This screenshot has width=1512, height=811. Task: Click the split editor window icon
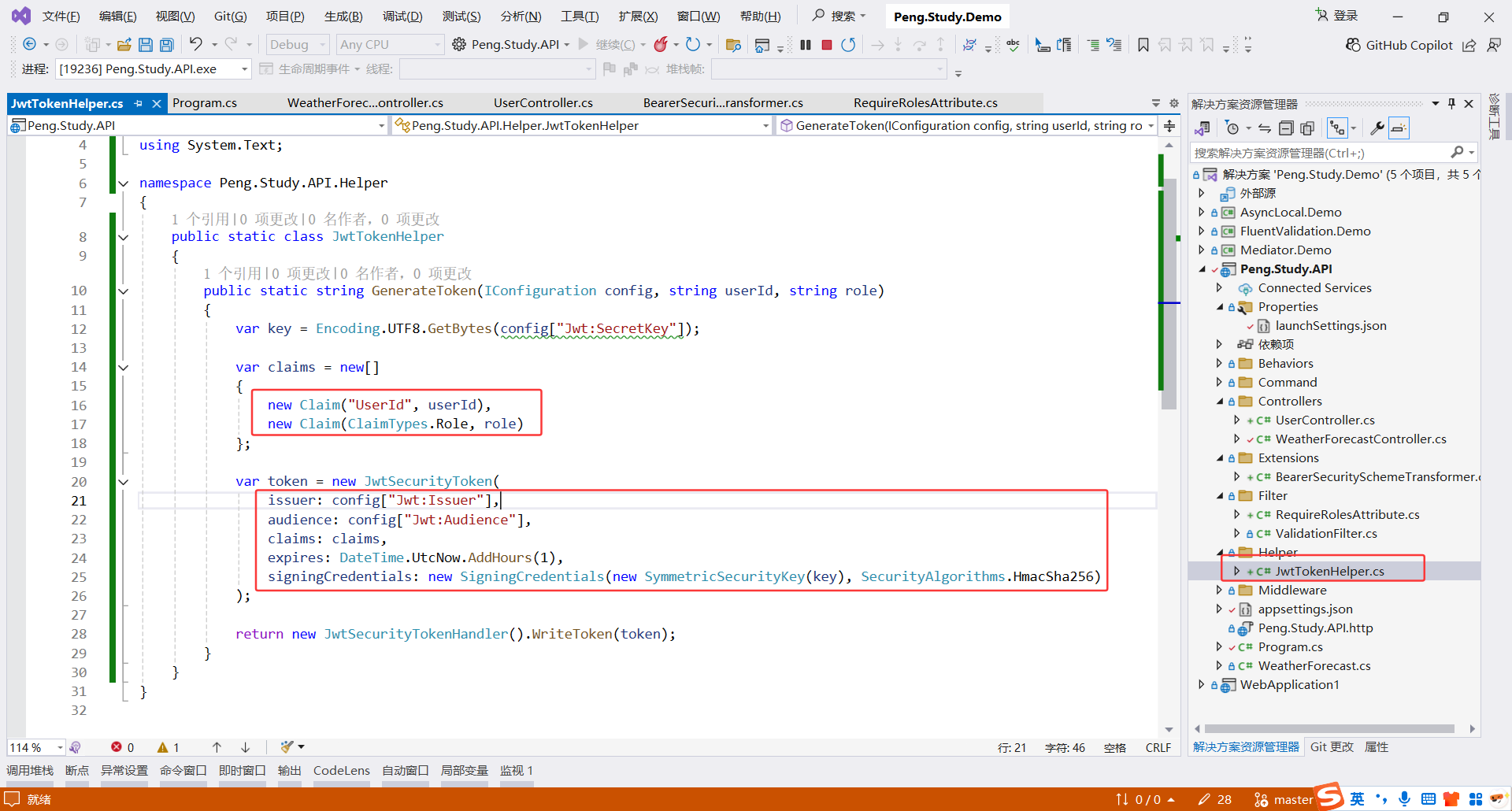tap(1169, 126)
